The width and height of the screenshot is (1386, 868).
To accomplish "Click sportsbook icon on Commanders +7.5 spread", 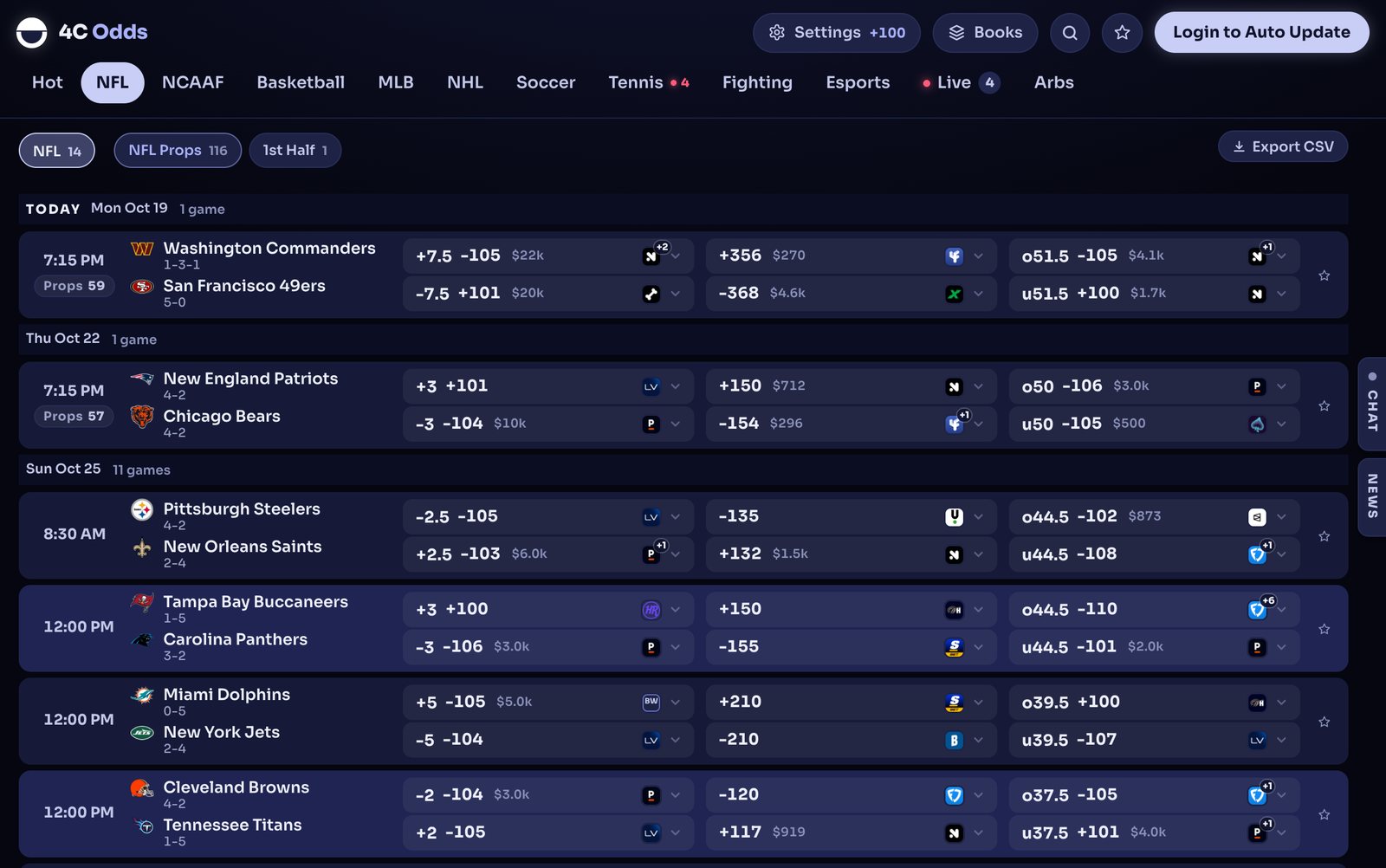I will tap(651, 256).
